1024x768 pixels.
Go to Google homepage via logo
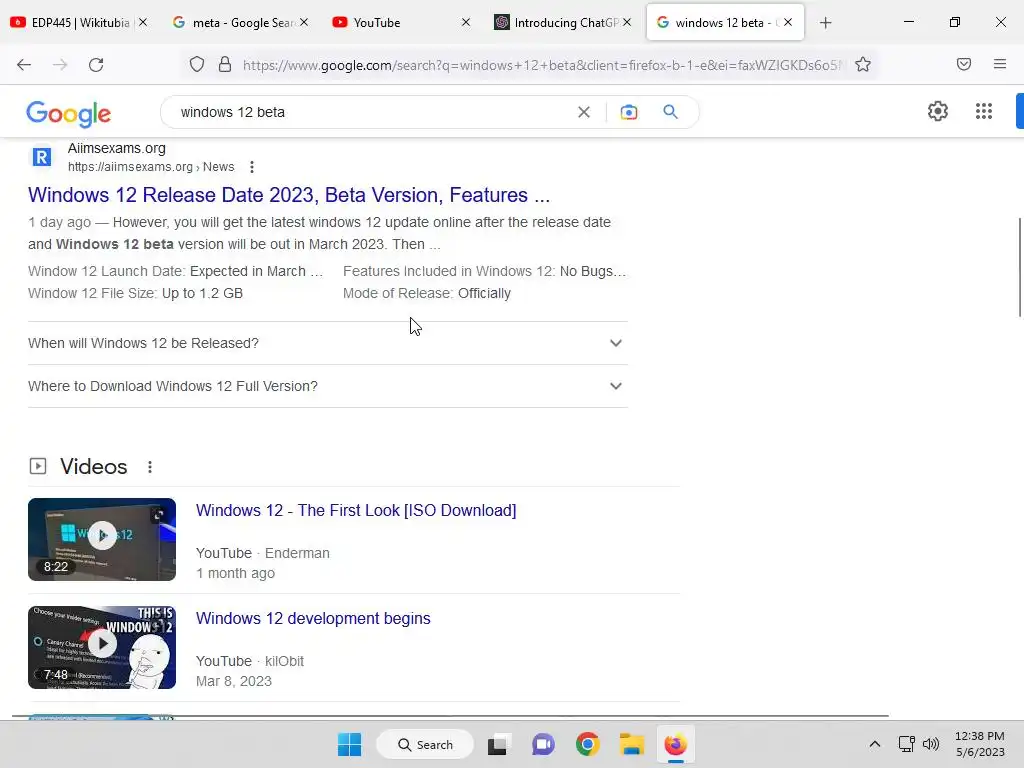(69, 114)
